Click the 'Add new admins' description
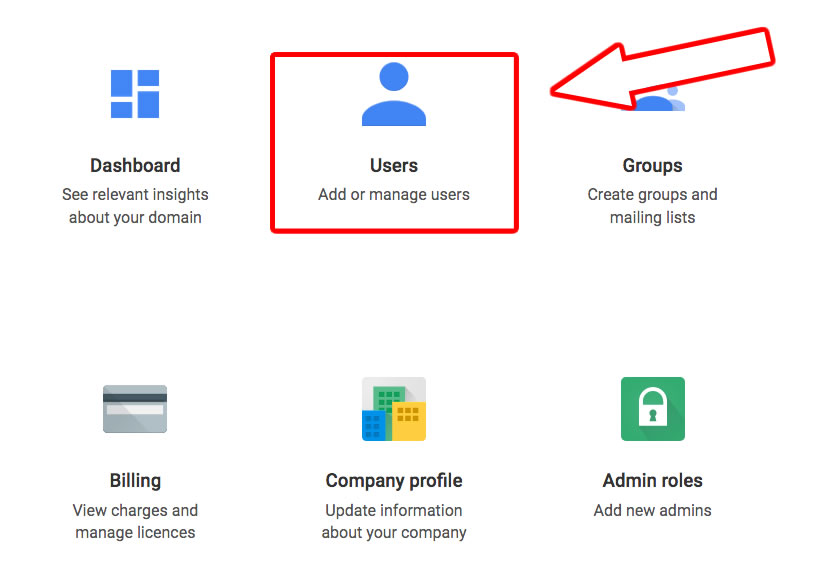 point(652,510)
